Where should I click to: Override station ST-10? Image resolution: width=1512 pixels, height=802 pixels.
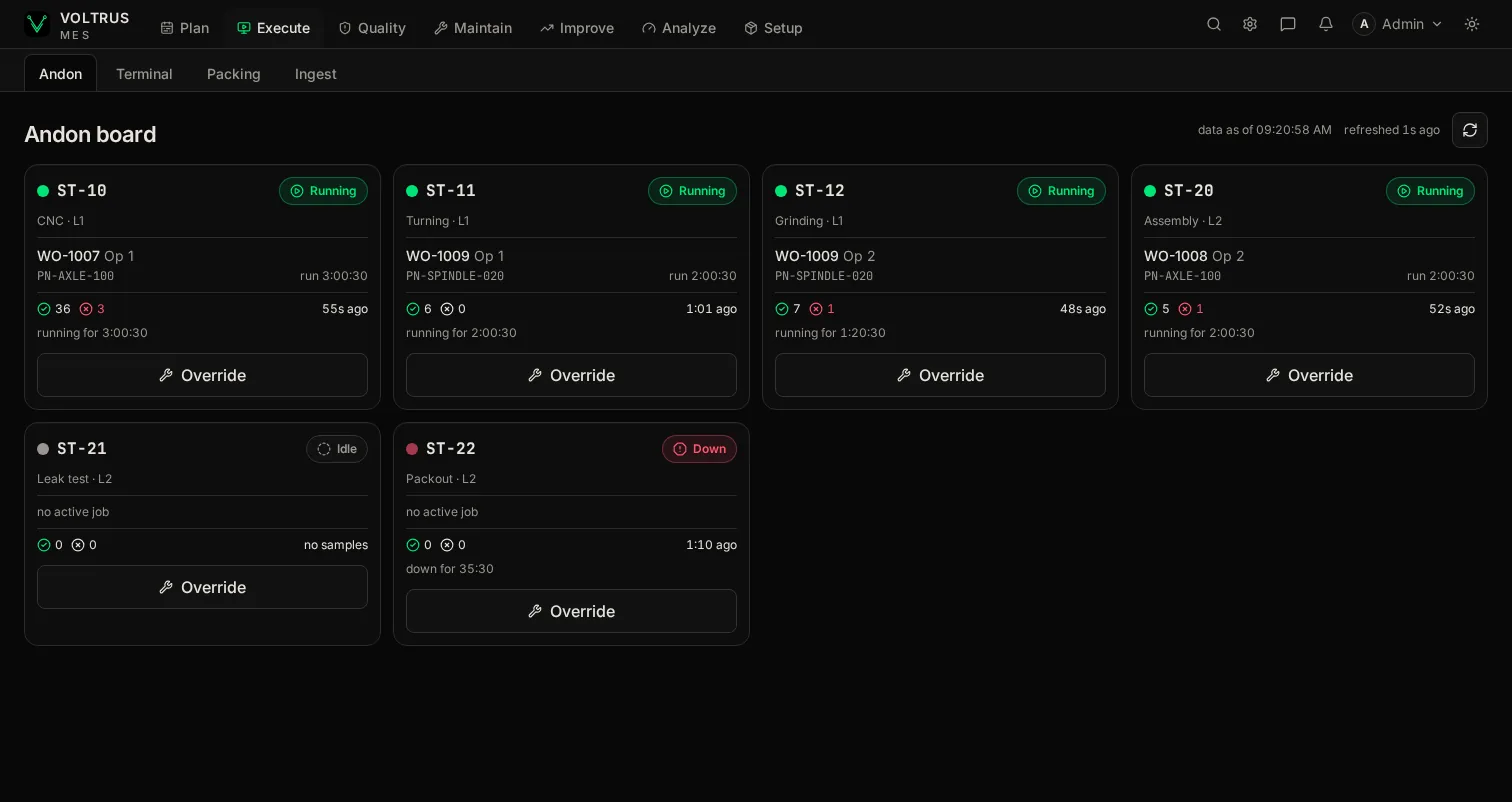point(202,375)
